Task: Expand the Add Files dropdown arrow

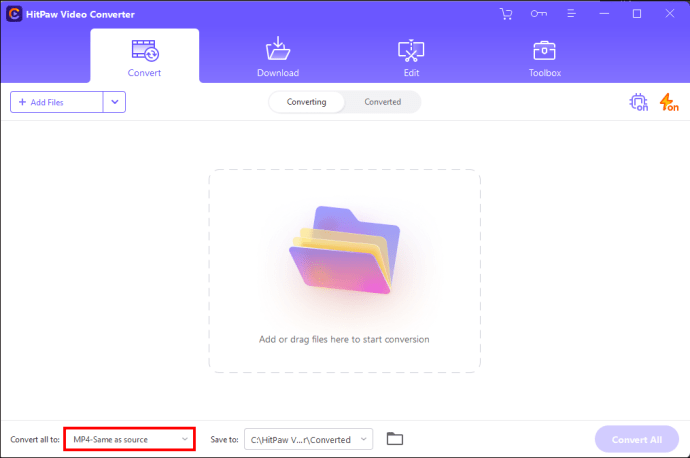Action: coord(114,102)
